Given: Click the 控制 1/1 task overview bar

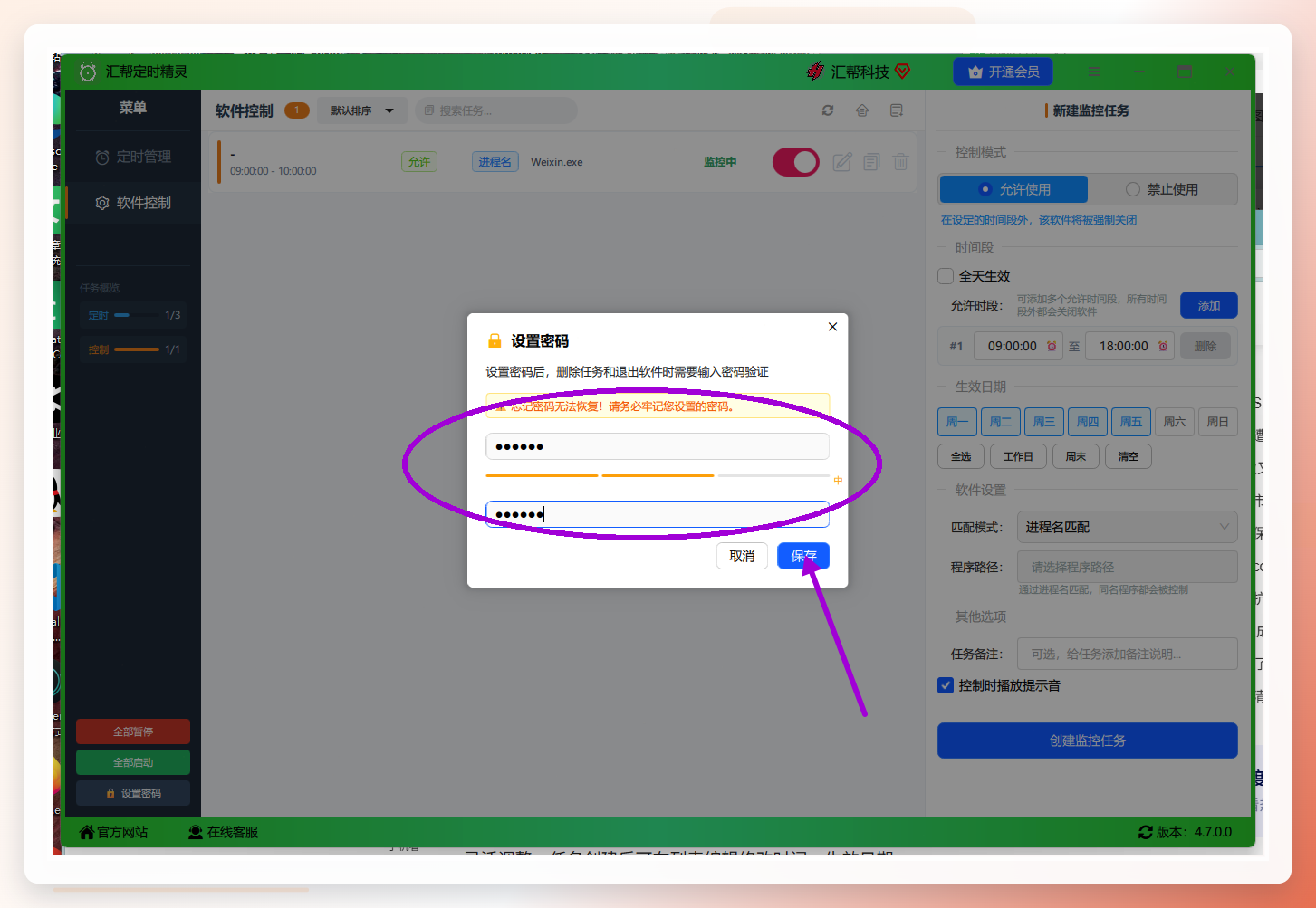Looking at the screenshot, I should tap(133, 349).
